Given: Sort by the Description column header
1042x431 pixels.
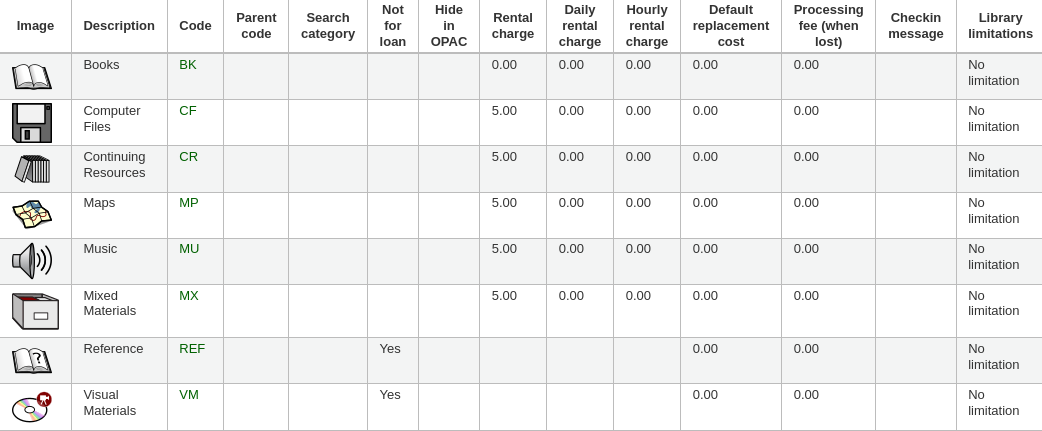Looking at the screenshot, I should [x=119, y=26].
